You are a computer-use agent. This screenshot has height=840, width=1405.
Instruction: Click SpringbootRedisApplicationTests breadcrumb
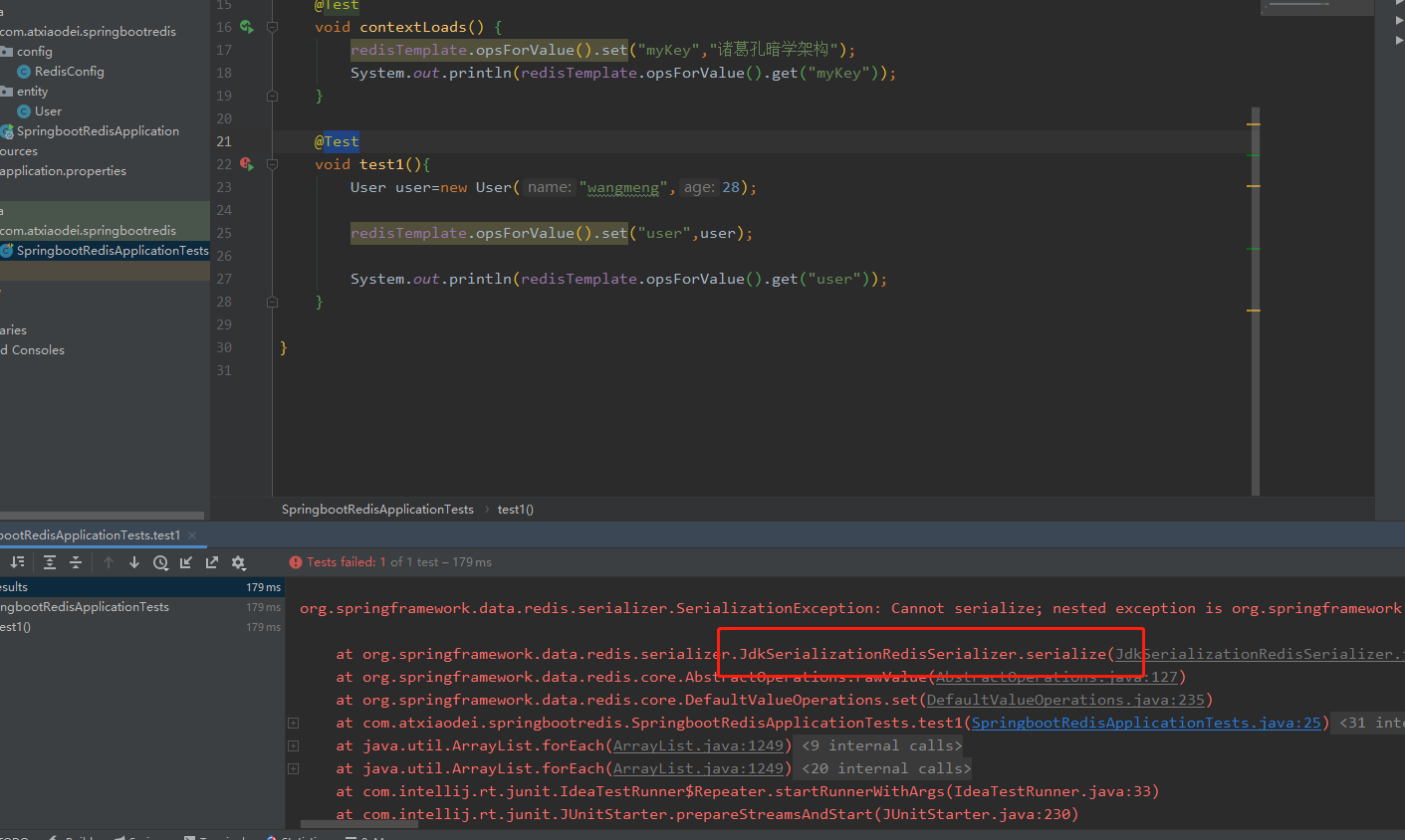(377, 510)
